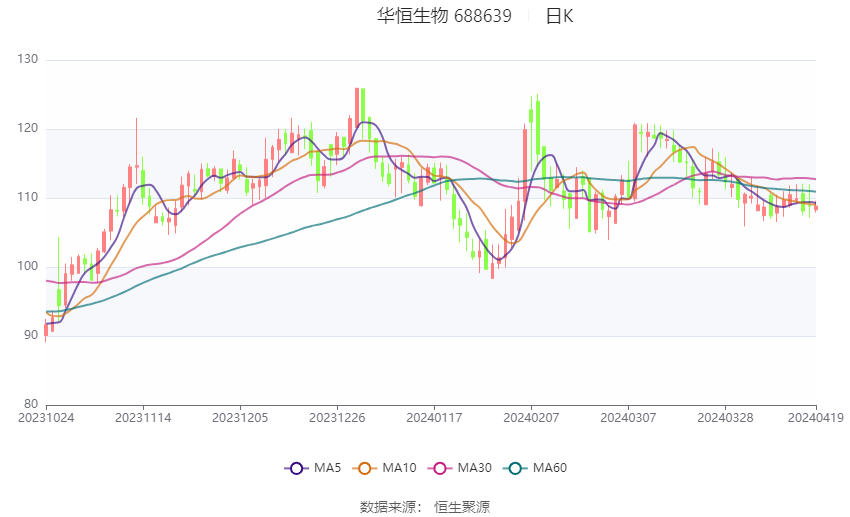Viewport: 850px width, 517px height.
Task: Select the 20240307 date axis label
Action: pos(628,418)
